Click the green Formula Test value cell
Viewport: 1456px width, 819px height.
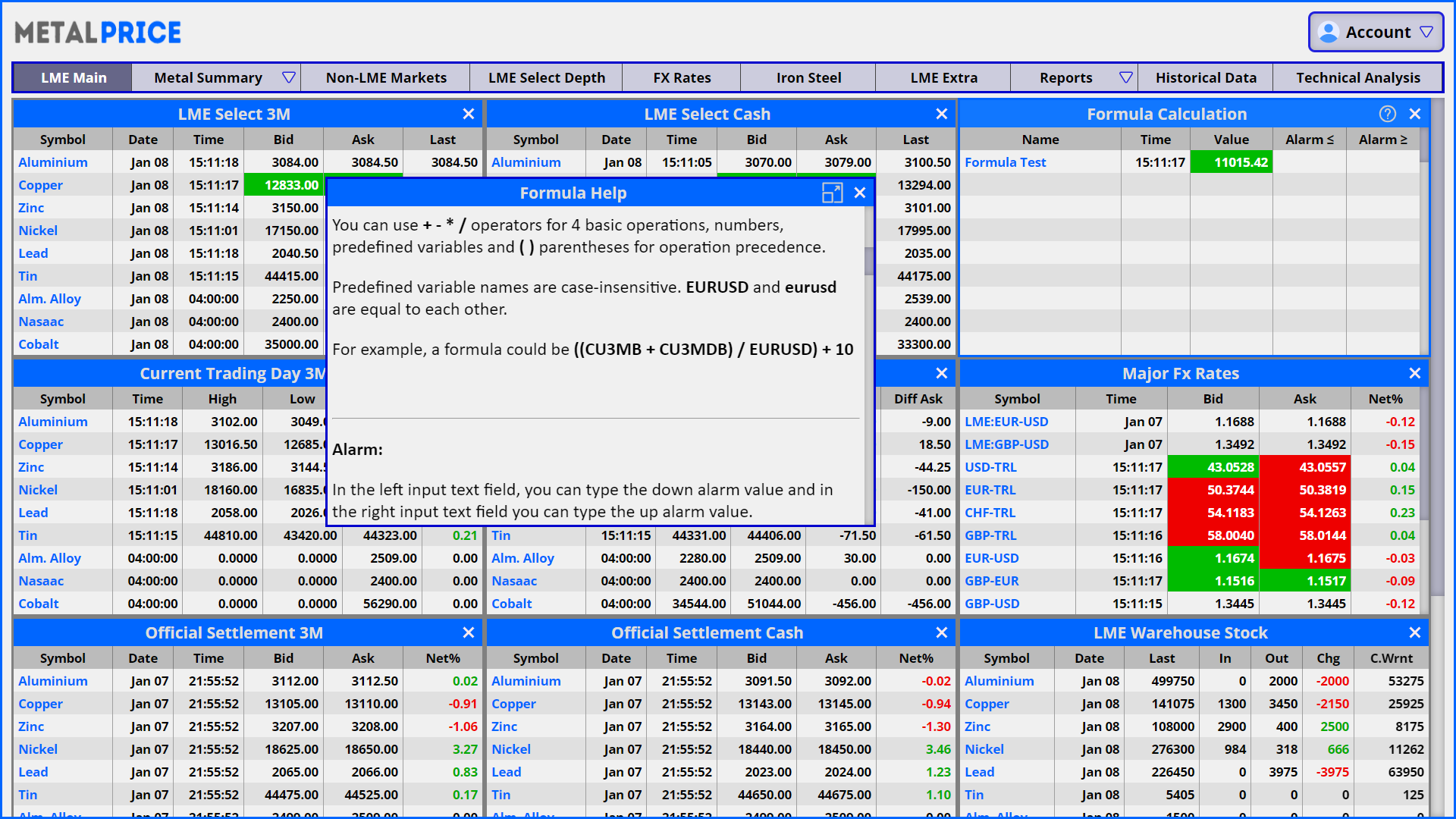1231,162
